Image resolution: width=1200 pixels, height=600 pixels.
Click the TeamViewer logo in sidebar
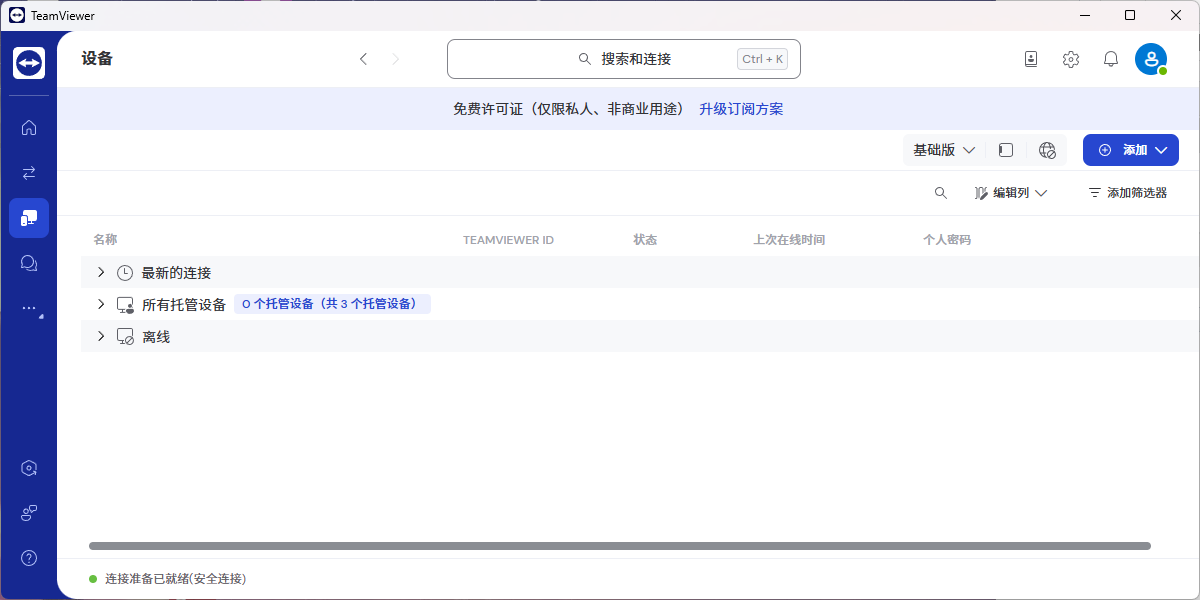(x=29, y=63)
